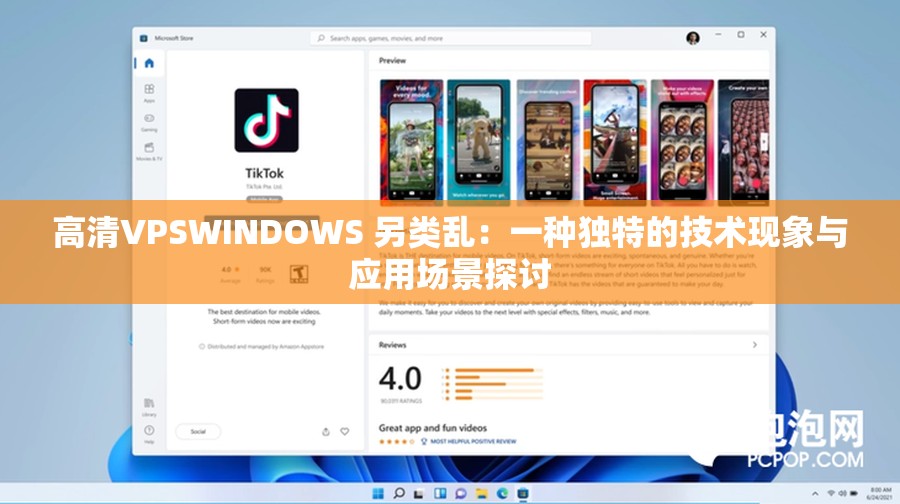The width and height of the screenshot is (900, 504).
Task: Open the third preview 'Discover trending content'
Action: [548, 142]
